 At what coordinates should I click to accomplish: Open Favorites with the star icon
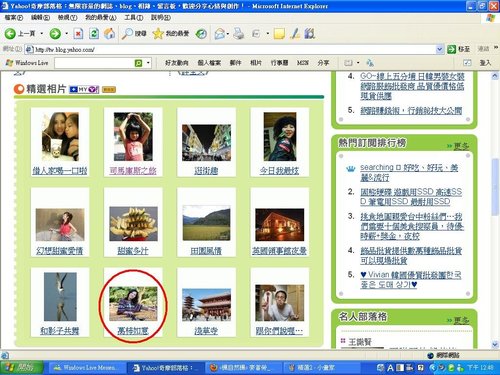pyautogui.click(x=171, y=33)
